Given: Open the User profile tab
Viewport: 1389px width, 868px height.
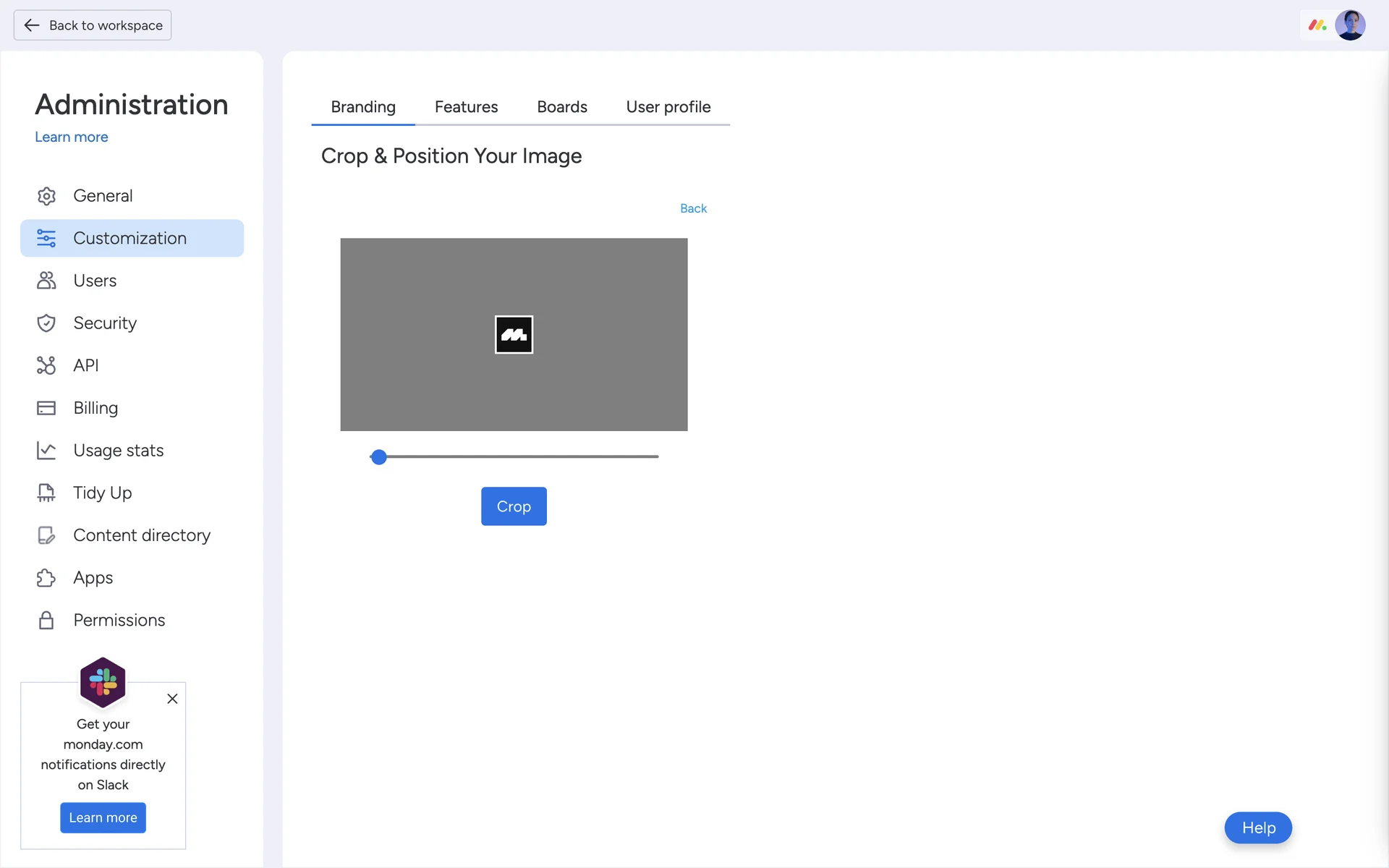Looking at the screenshot, I should (668, 107).
